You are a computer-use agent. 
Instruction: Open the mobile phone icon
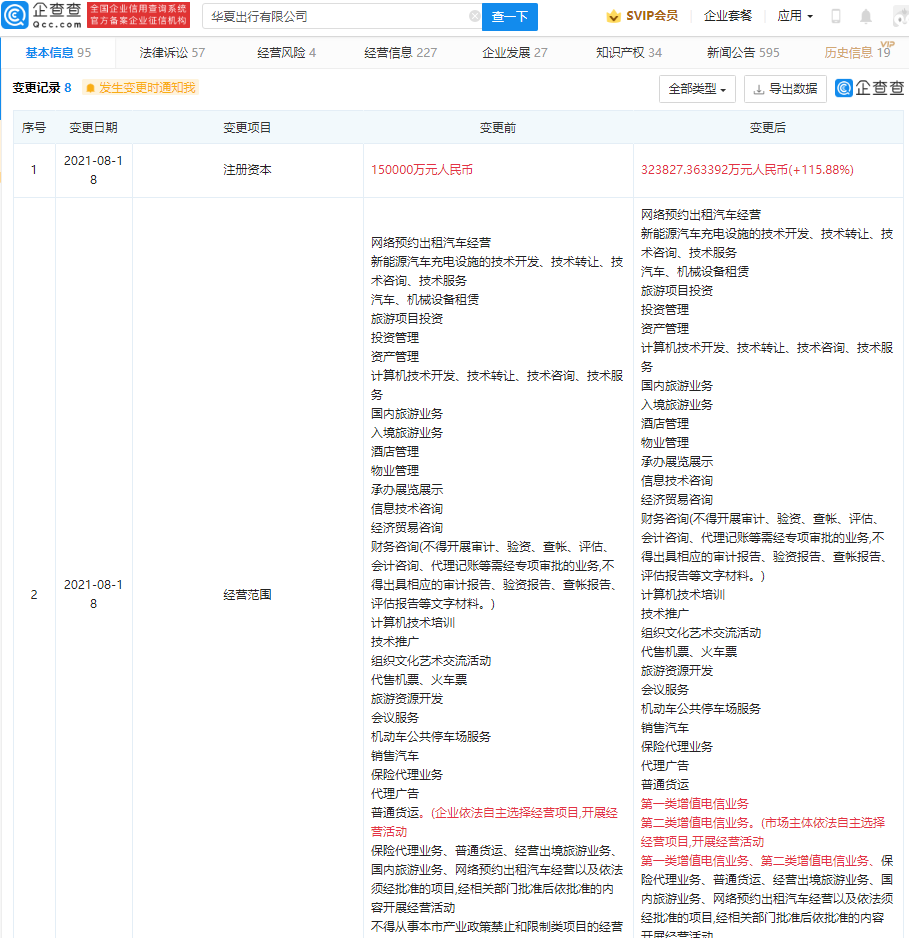836,16
